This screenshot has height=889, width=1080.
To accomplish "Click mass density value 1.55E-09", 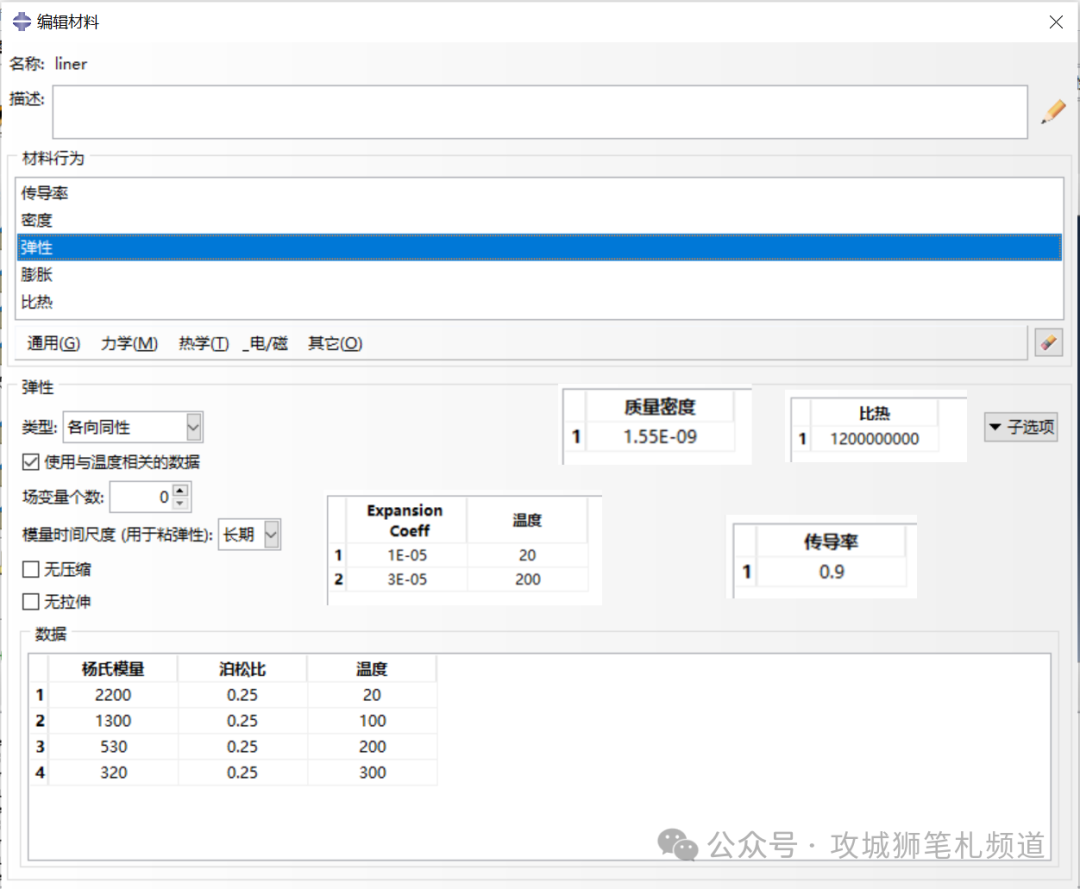I will coord(660,437).
